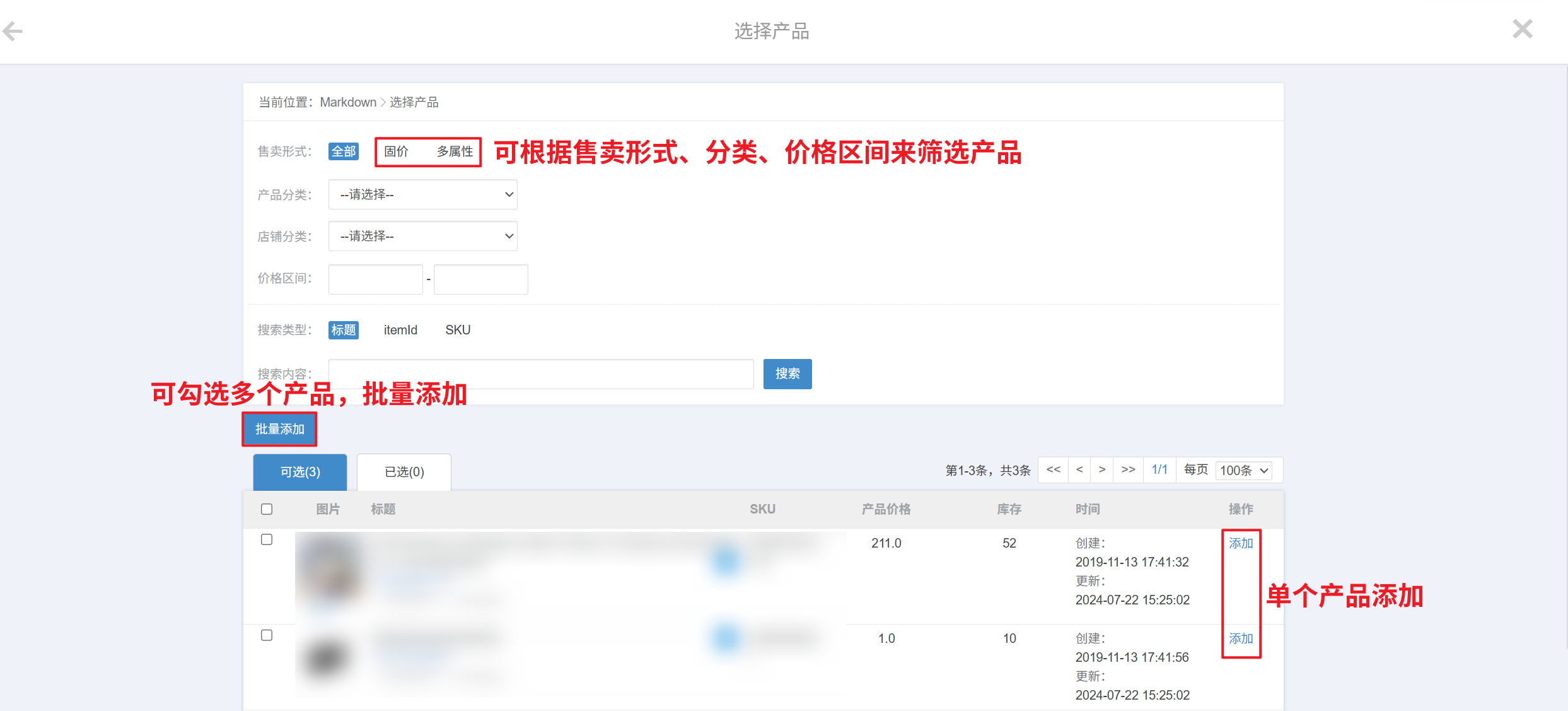Select the 可选(3) tab
This screenshot has height=711, width=1568.
[x=300, y=472]
